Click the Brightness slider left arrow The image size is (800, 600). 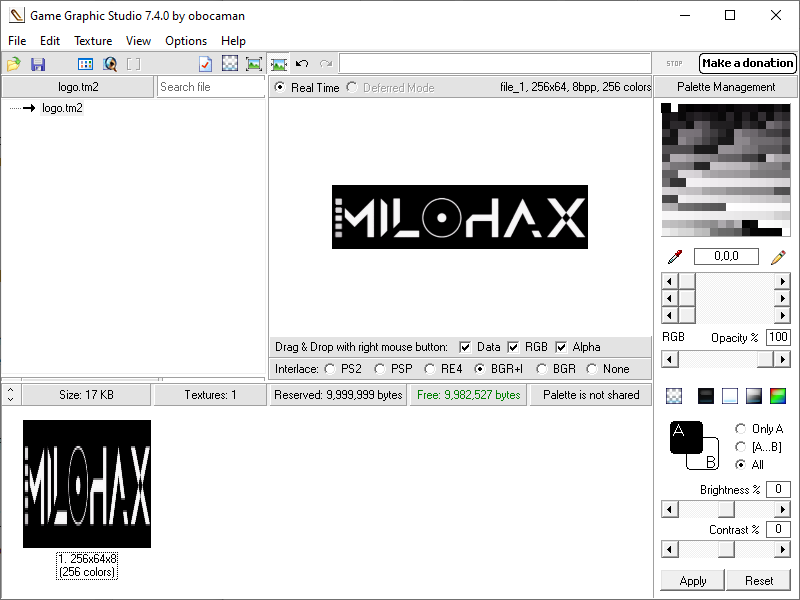[669, 509]
